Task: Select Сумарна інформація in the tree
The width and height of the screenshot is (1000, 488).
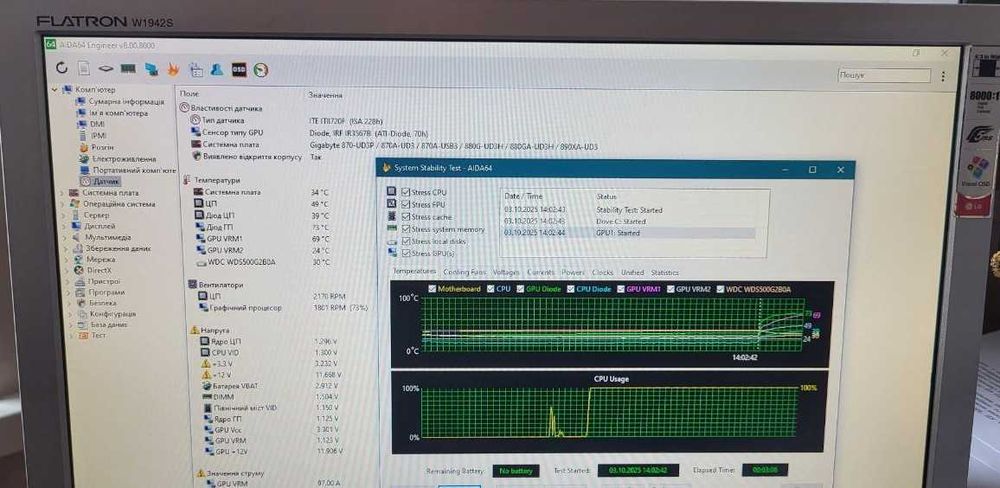Action: click(126, 101)
